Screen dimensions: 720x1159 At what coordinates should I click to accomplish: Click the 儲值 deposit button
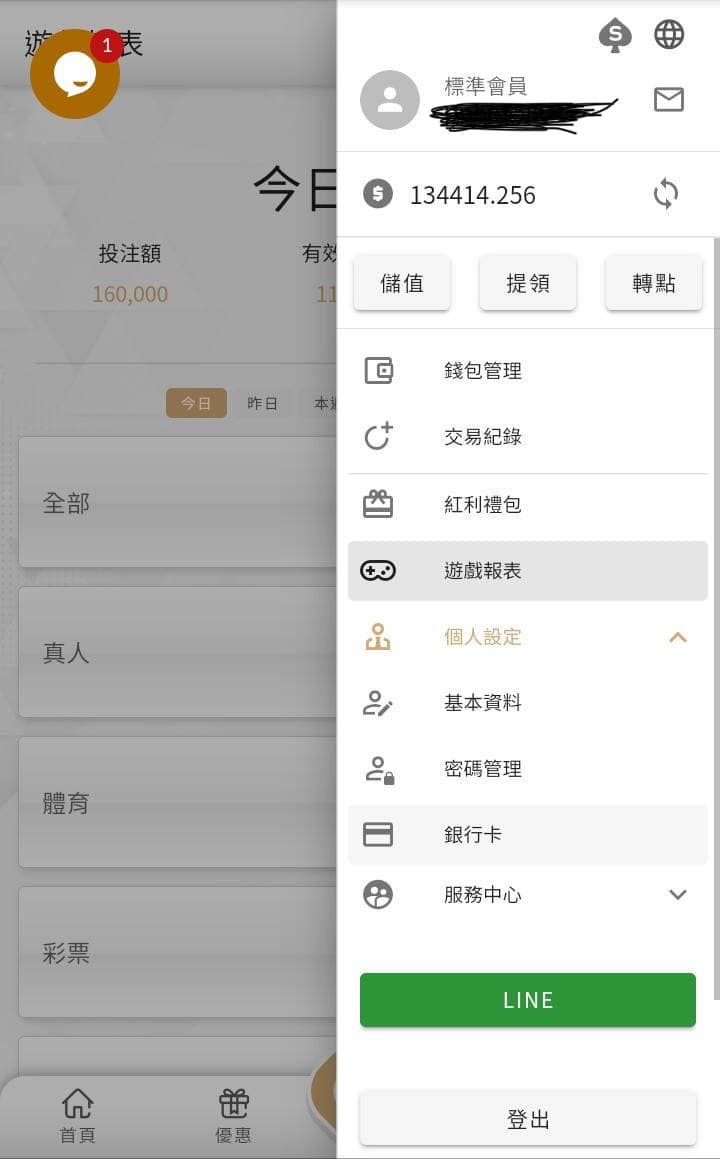402,283
